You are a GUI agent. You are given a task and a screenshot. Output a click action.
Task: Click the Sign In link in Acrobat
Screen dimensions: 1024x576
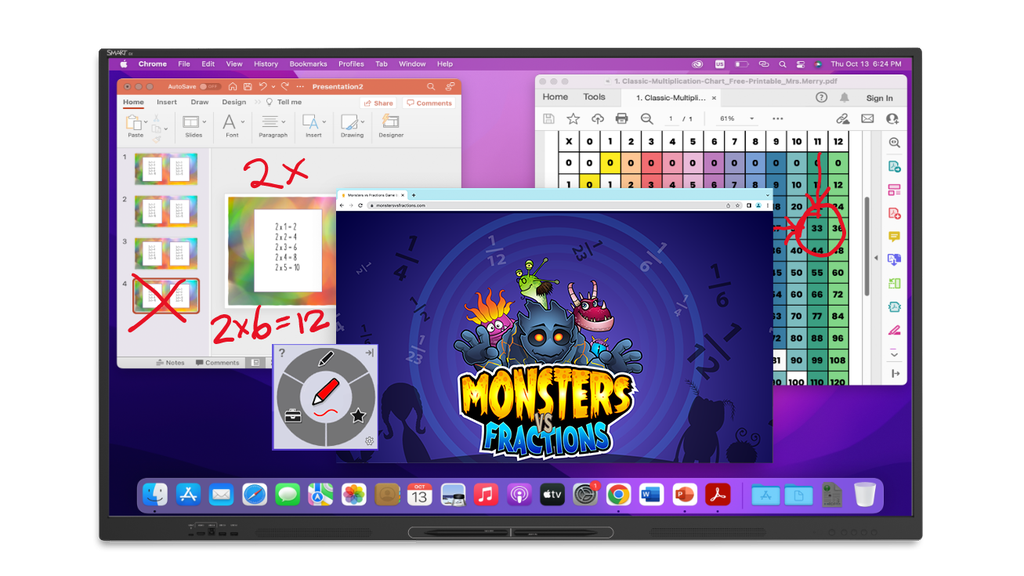pyautogui.click(x=879, y=98)
